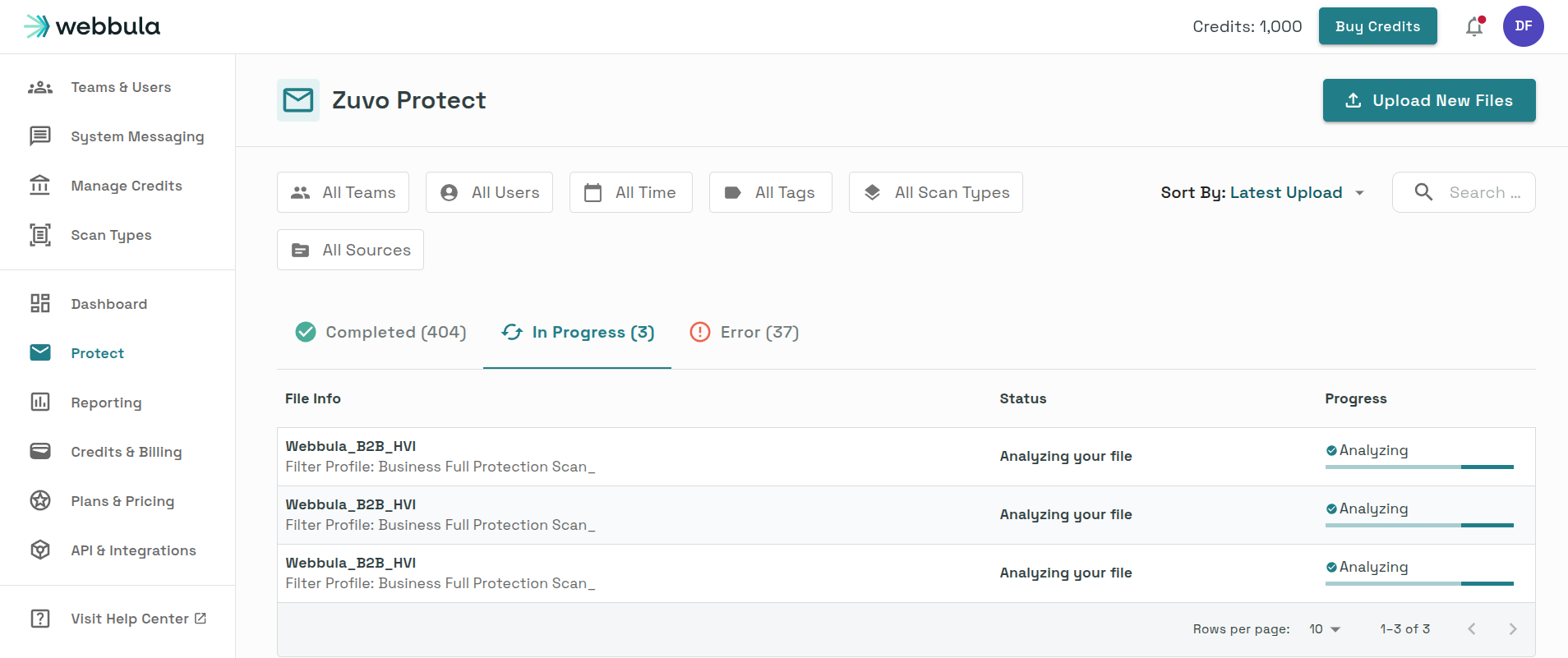Click the Status column header

click(1023, 398)
